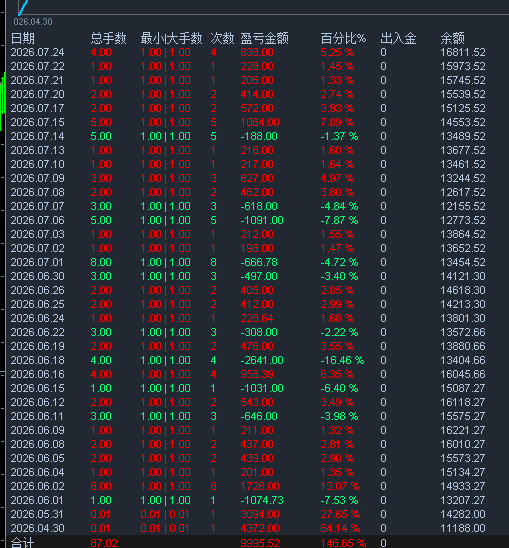This screenshot has width=509, height=548.
Task: Click balance 16811.52 cell
Action: click(x=463, y=52)
